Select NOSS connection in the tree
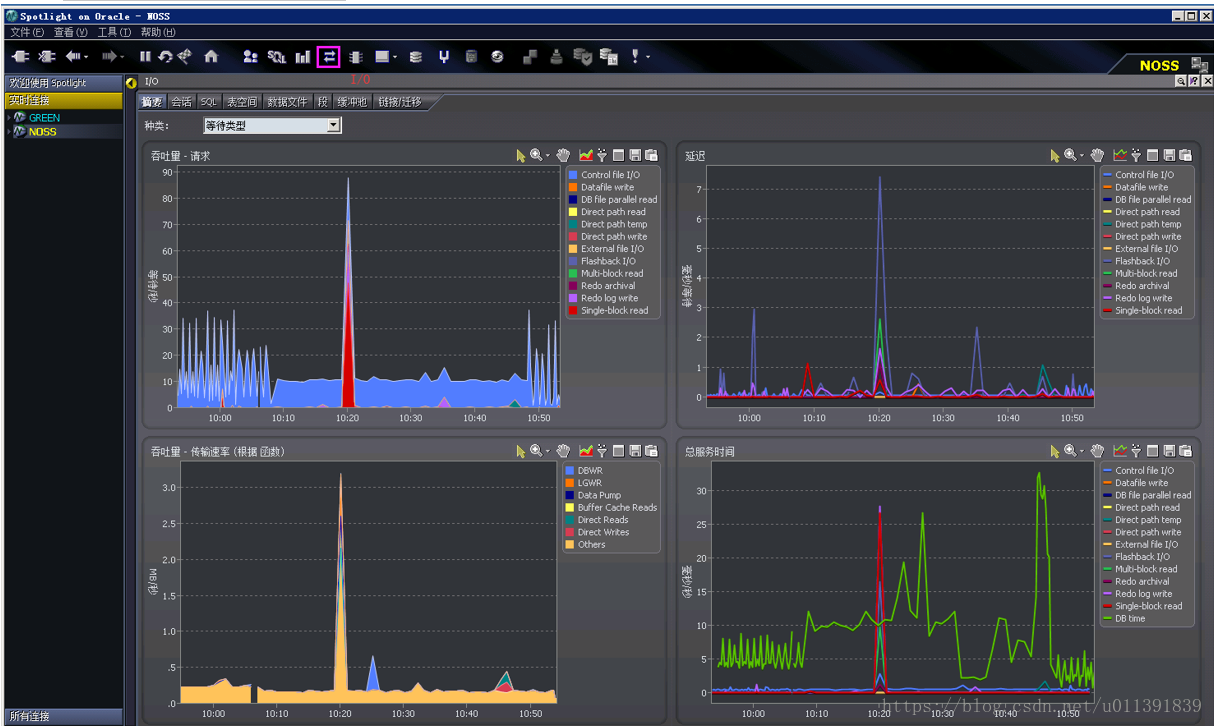The image size is (1214, 726). (42, 131)
